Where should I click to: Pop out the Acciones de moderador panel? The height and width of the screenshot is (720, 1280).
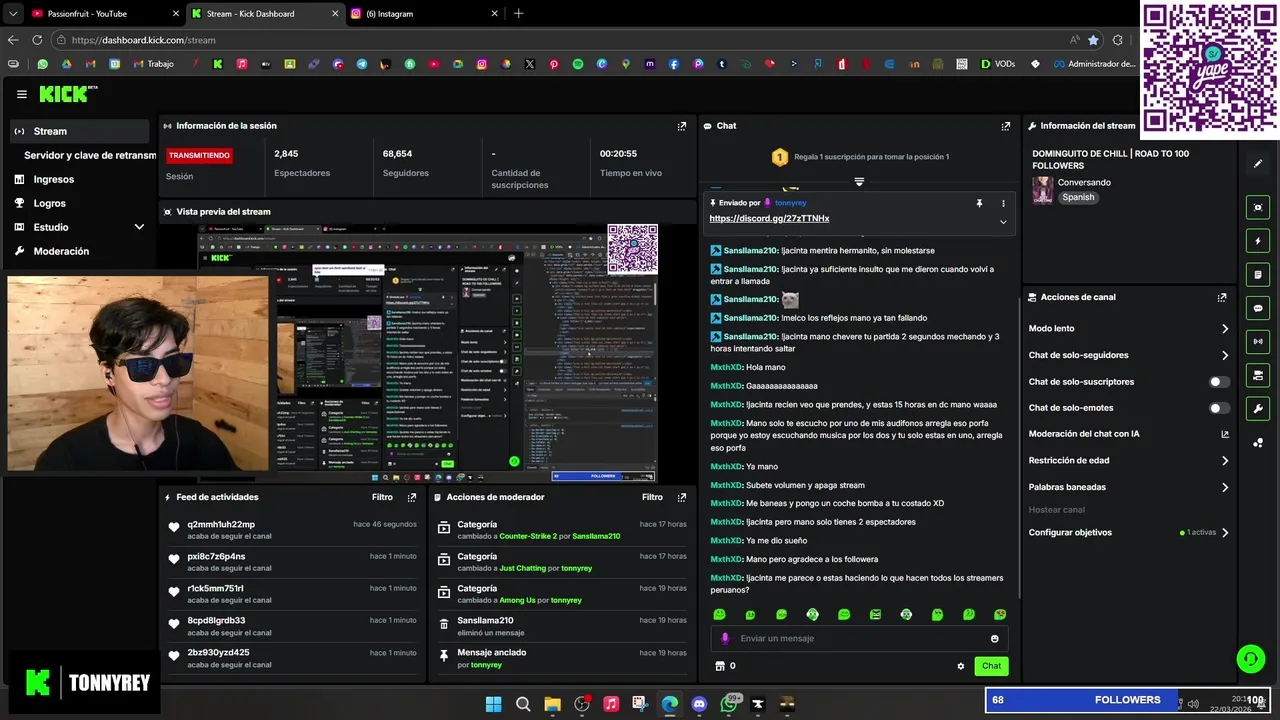(x=682, y=497)
